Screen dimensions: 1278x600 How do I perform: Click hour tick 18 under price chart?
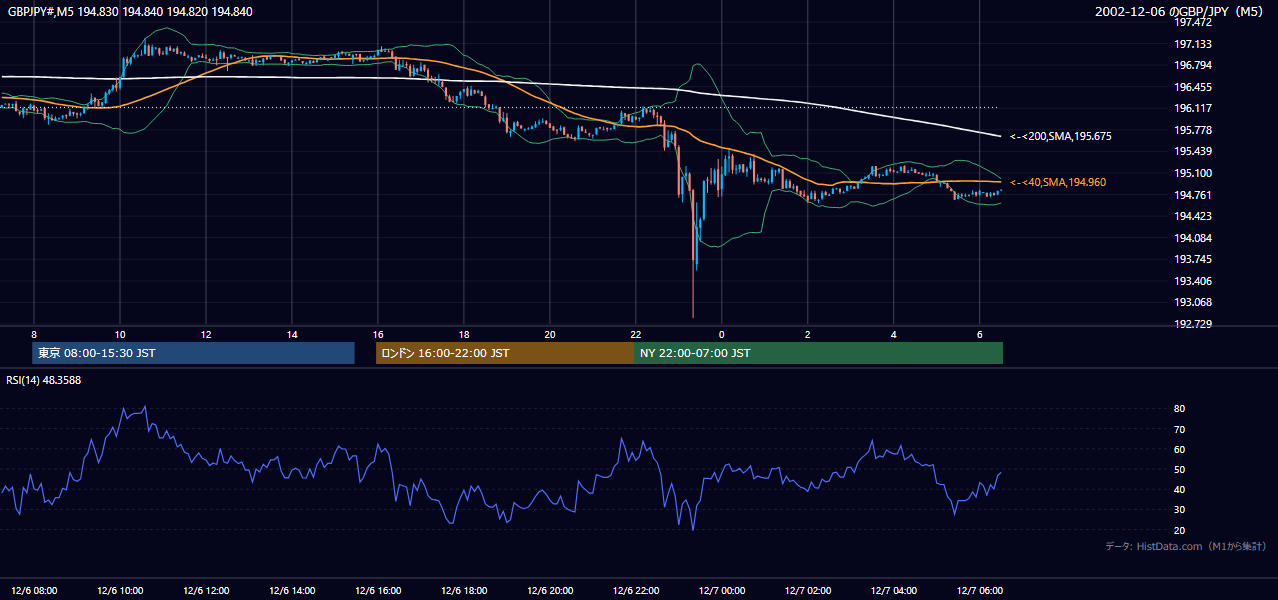(464, 334)
